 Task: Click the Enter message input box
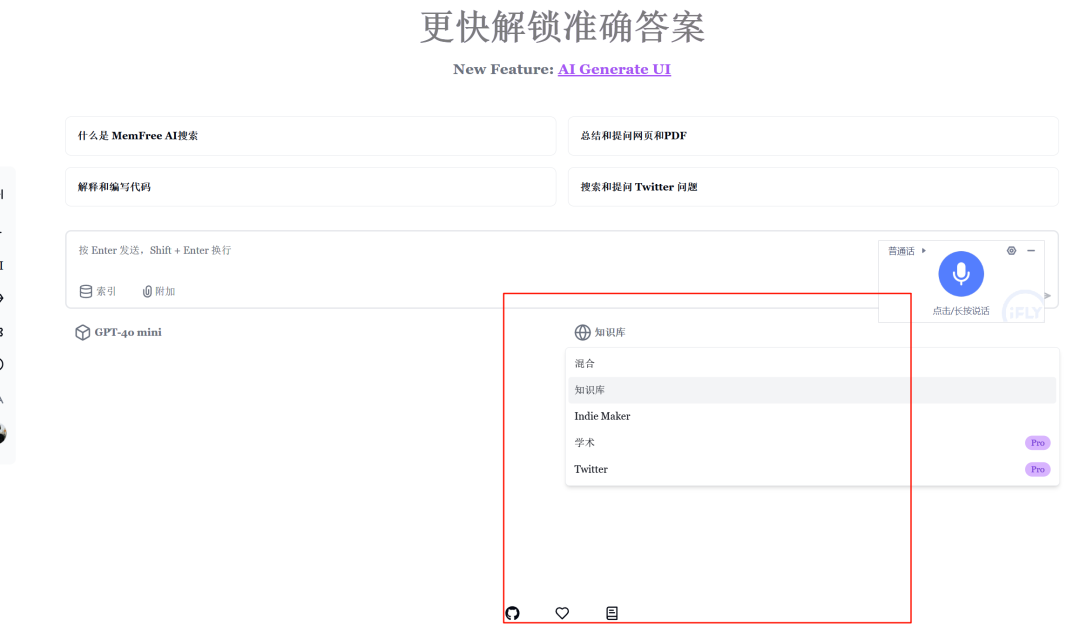pyautogui.click(x=400, y=250)
